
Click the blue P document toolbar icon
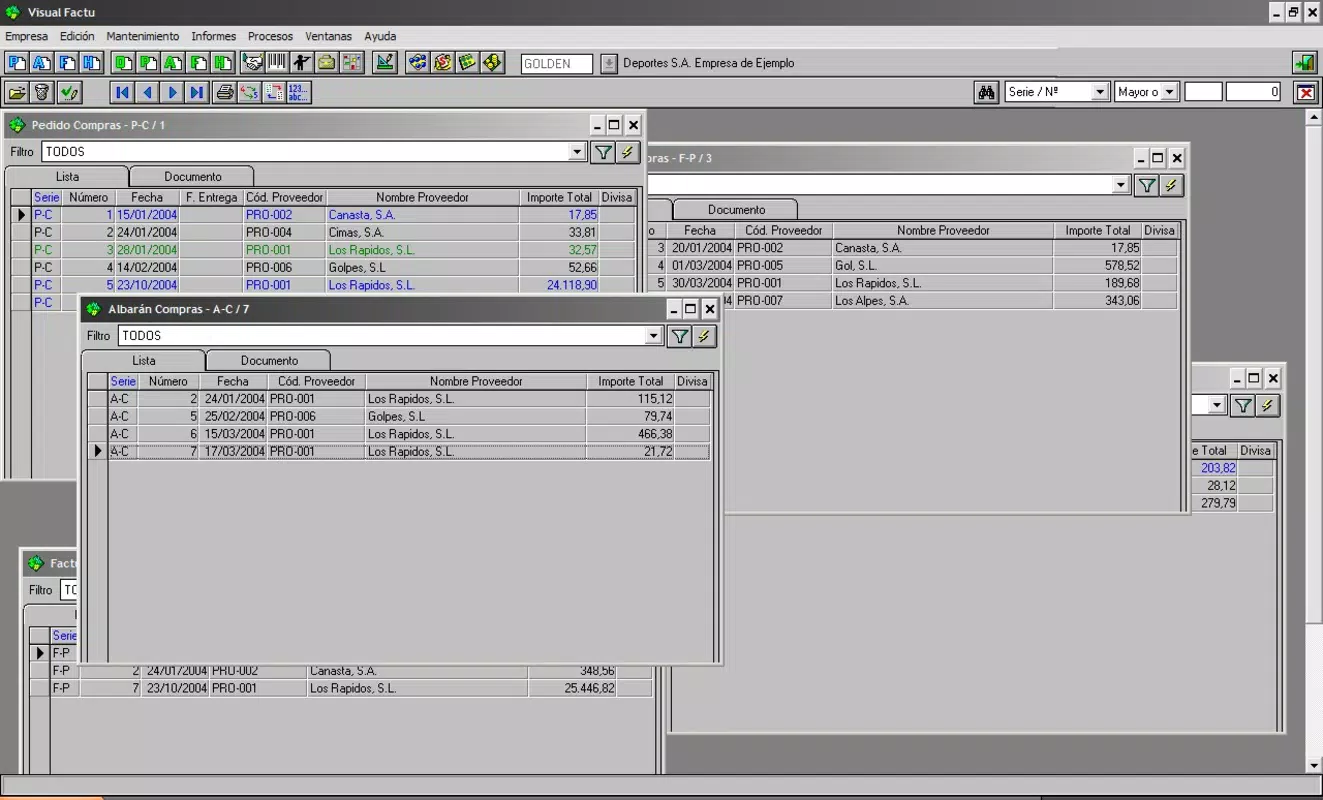tap(17, 63)
